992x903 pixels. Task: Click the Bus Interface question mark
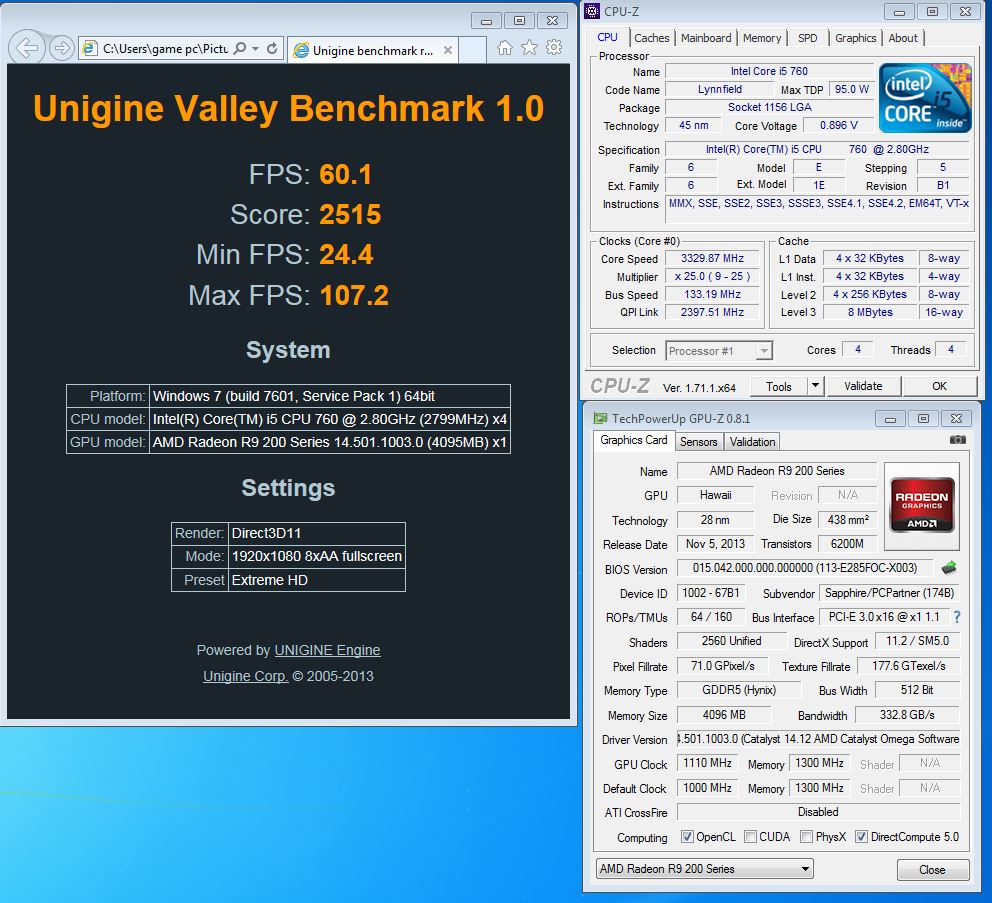(x=957, y=617)
